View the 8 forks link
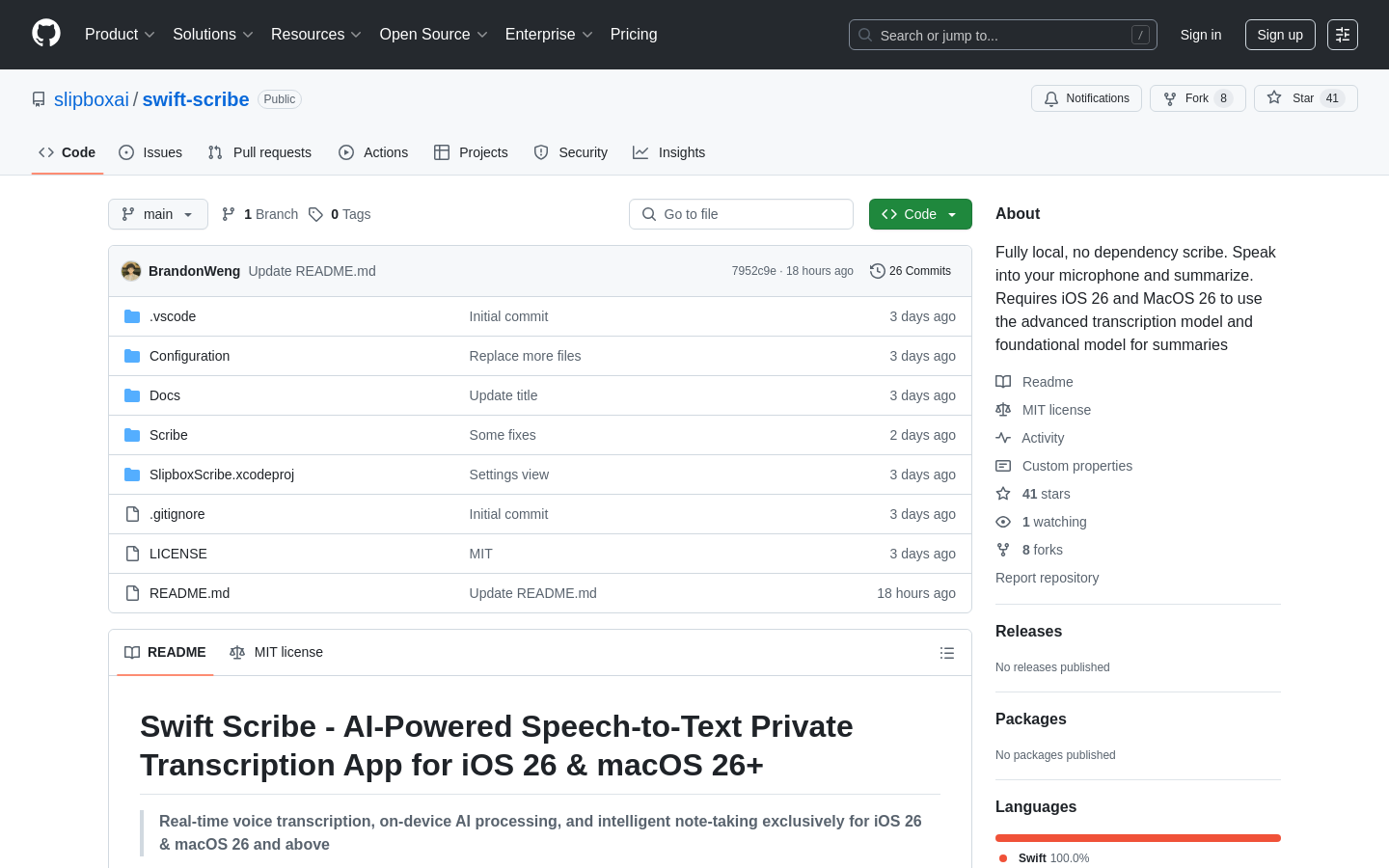The width and height of the screenshot is (1389, 868). pyautogui.click(x=1029, y=550)
